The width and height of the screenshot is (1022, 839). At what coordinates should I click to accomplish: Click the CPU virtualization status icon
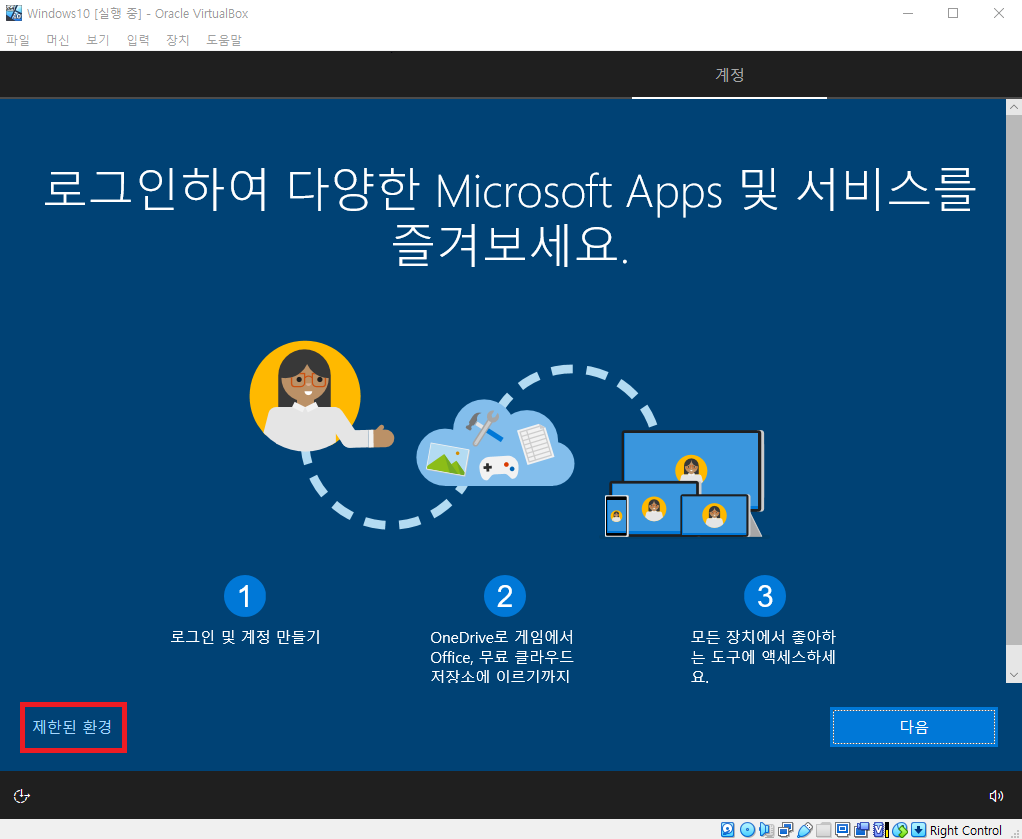pyautogui.click(x=881, y=829)
